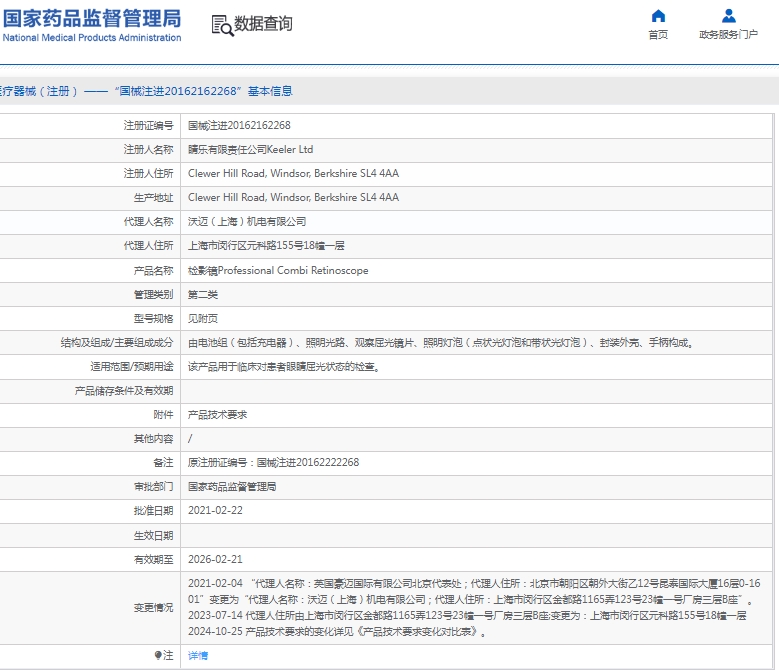Click the 国家药品监督管理局 logo
This screenshot has height=670, width=779.
click(x=92, y=18)
